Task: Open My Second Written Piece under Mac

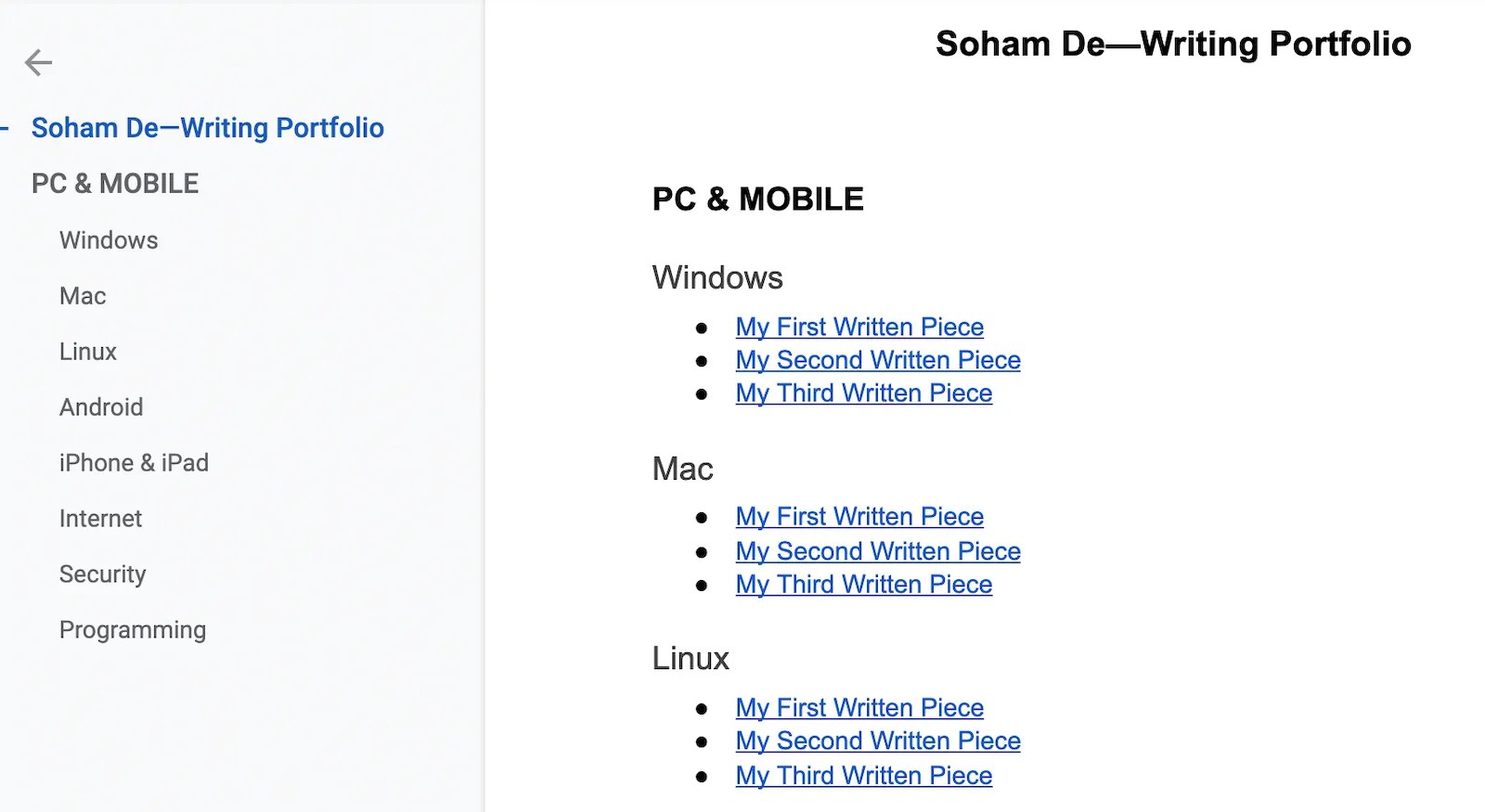Action: pyautogui.click(x=878, y=551)
